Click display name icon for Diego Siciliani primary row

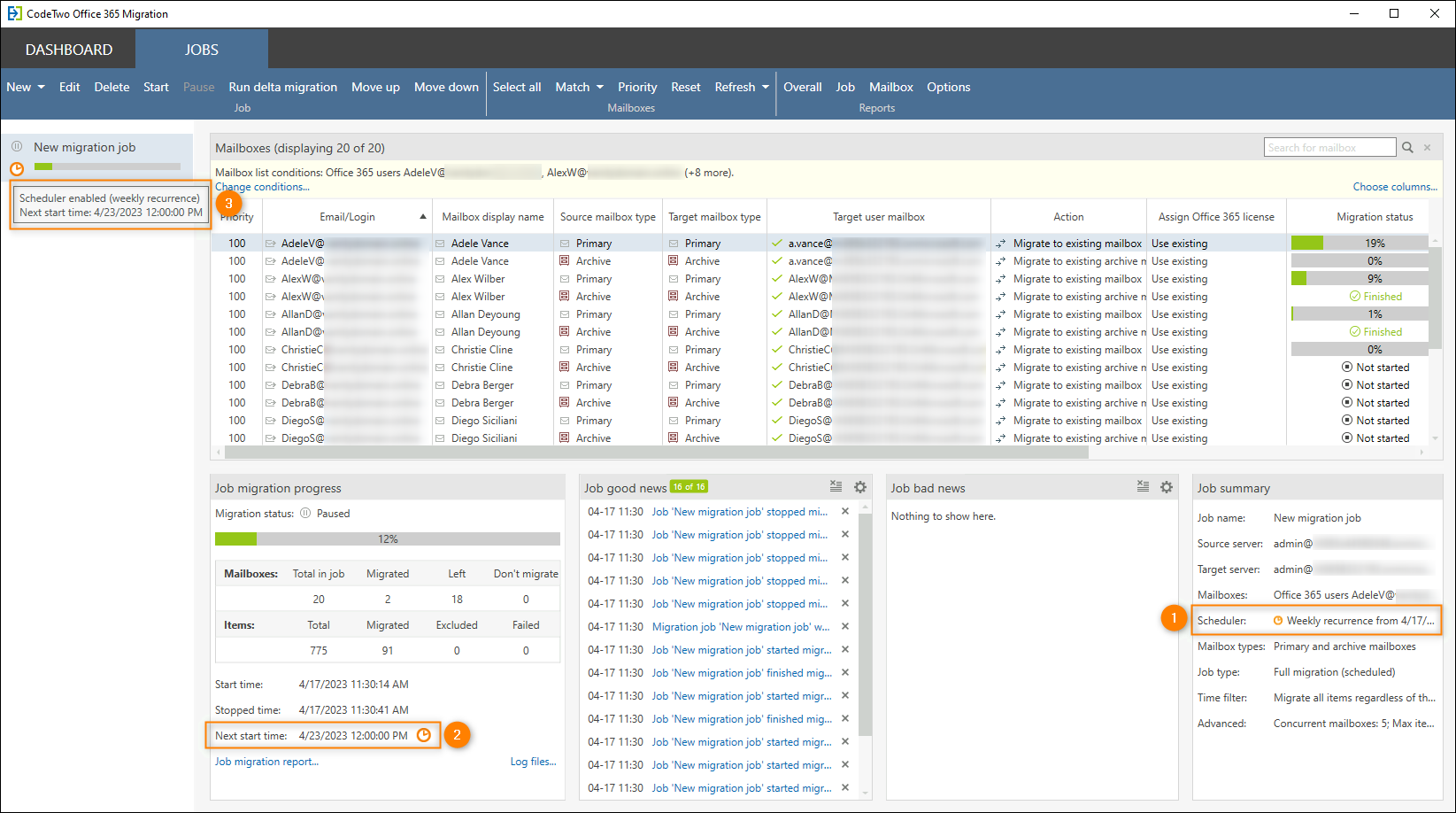(x=440, y=421)
